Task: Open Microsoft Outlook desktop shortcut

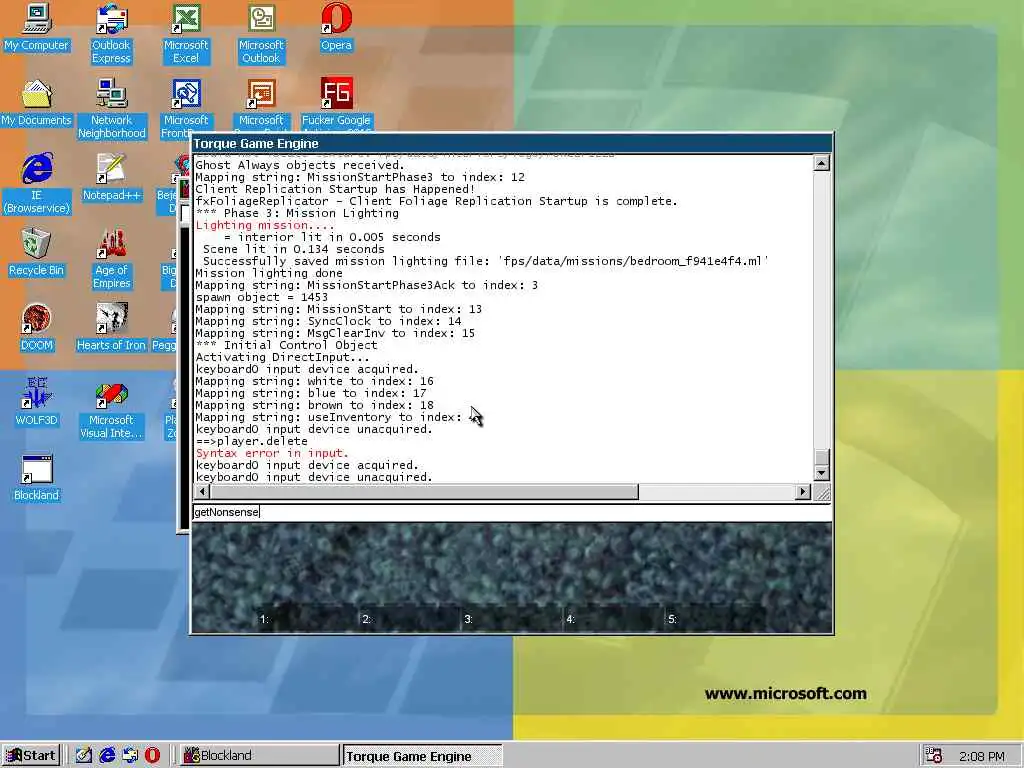Action: [x=261, y=34]
